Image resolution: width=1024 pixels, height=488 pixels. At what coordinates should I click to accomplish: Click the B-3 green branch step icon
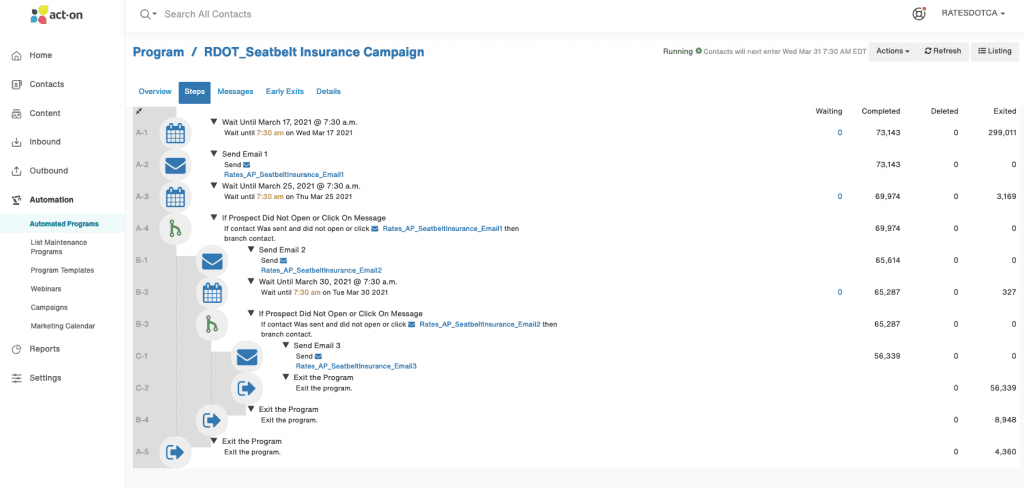coord(212,325)
